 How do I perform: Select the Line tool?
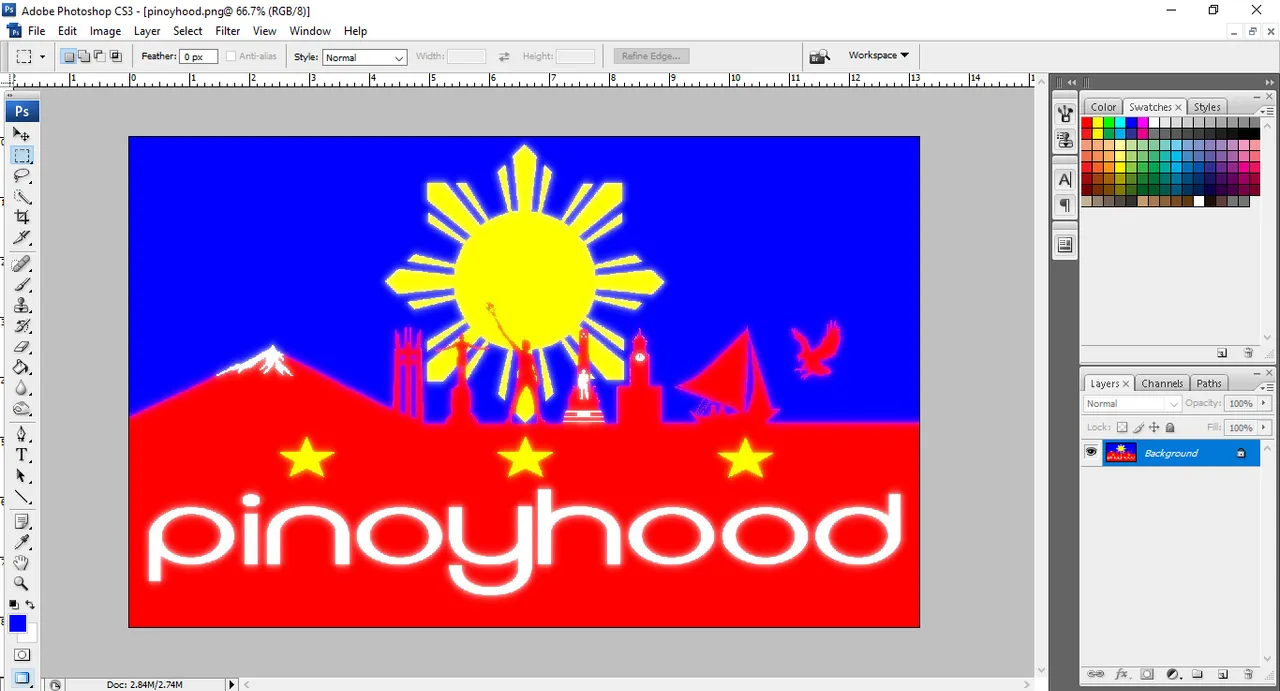tap(21, 497)
